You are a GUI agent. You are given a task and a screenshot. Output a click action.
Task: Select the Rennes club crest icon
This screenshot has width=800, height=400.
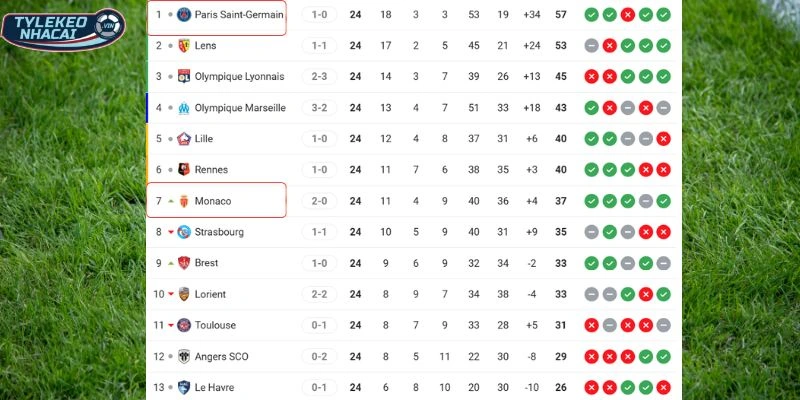coord(184,170)
